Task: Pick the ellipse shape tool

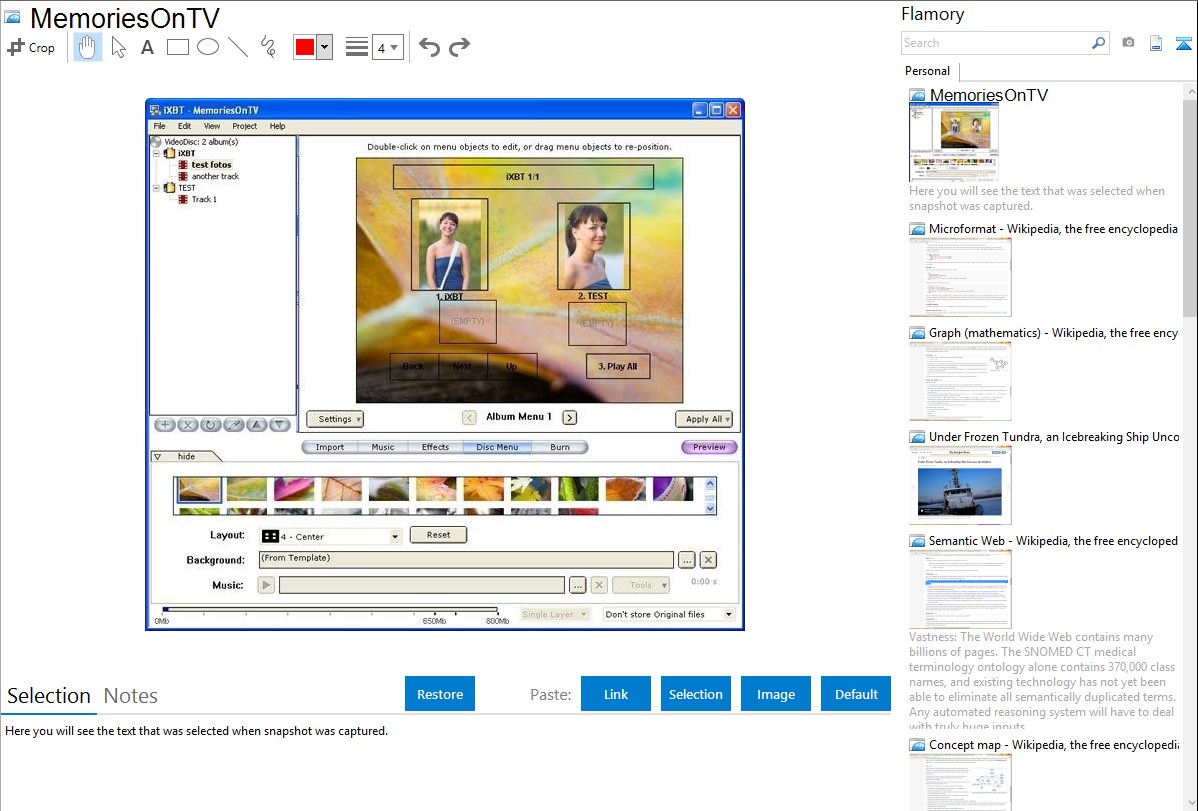Action: point(208,47)
